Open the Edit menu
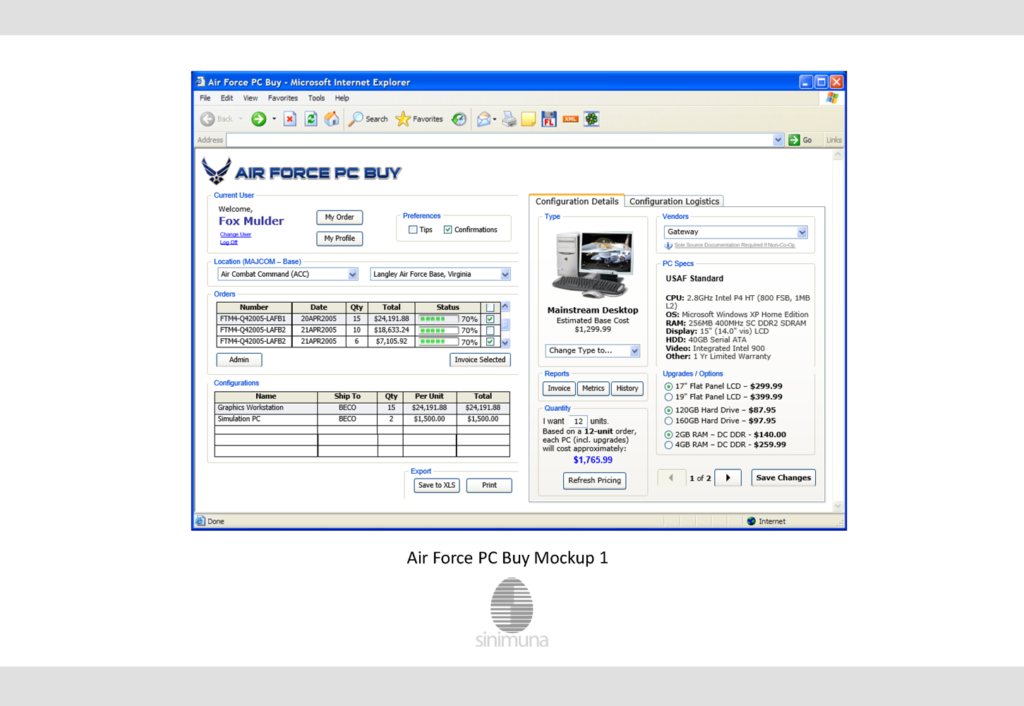 (227, 98)
